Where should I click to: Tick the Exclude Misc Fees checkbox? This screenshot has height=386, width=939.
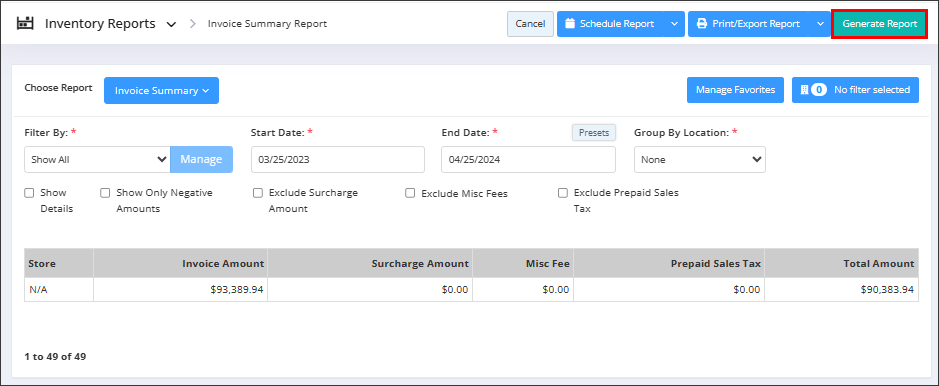410,193
